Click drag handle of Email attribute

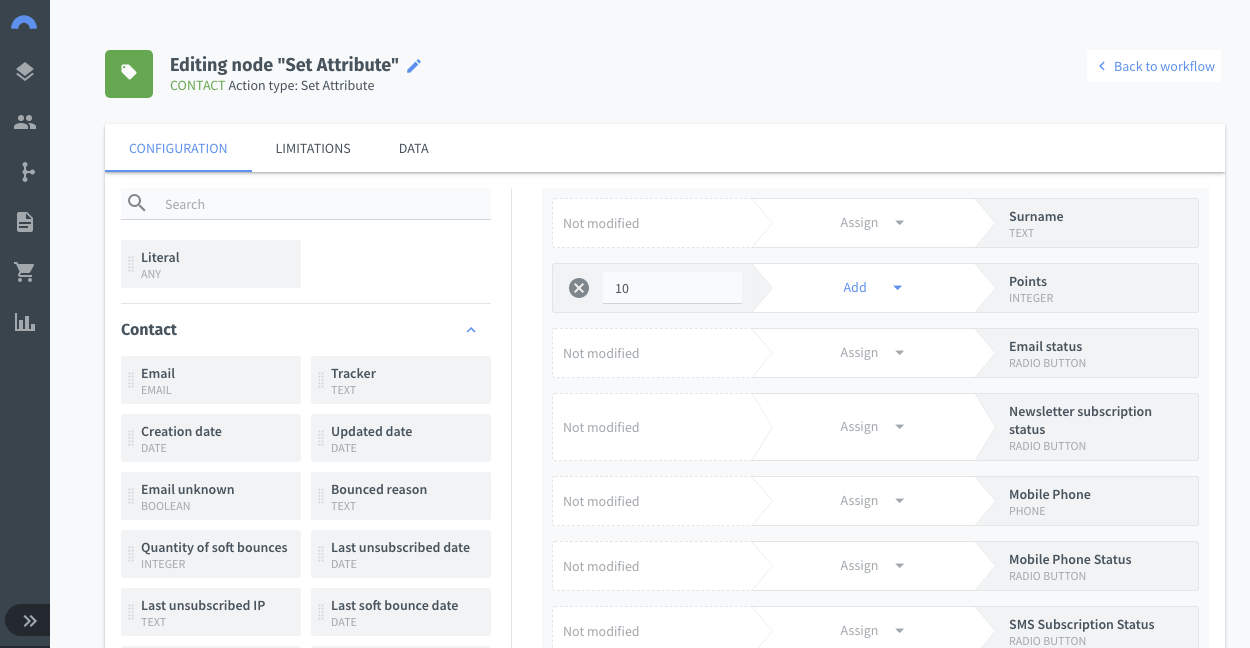pos(131,381)
